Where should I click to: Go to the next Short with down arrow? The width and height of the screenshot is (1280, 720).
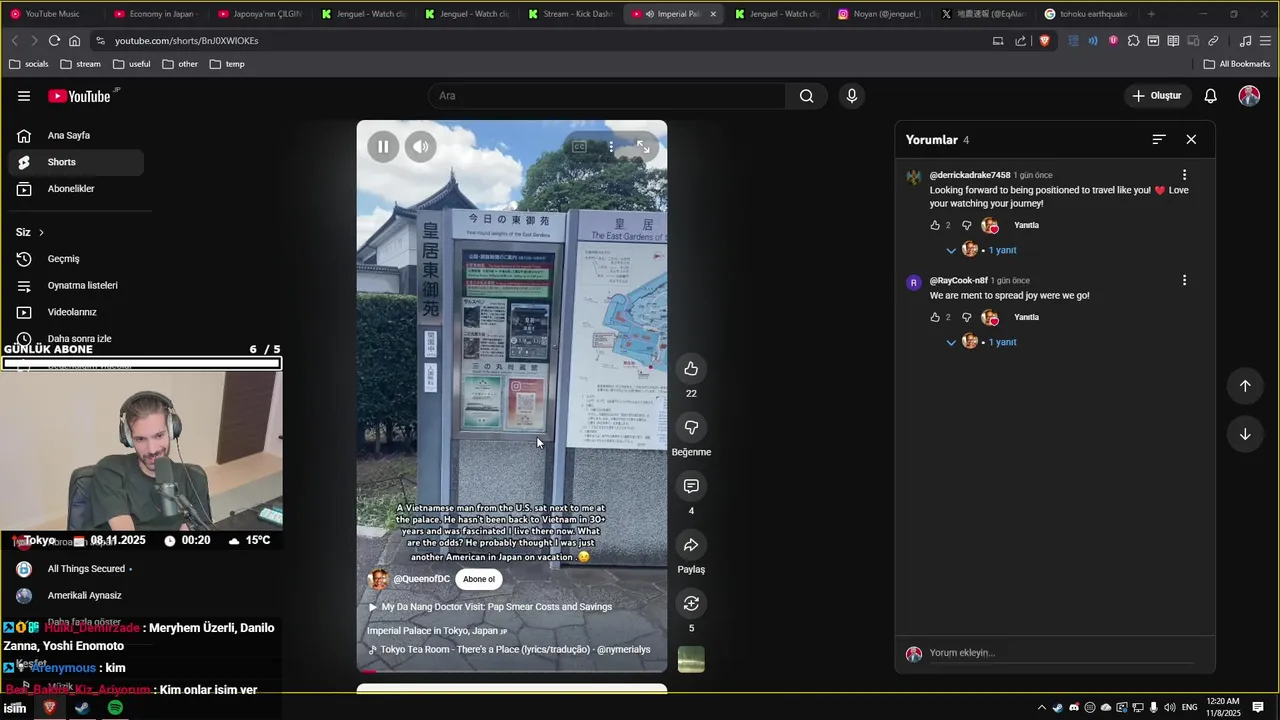pyautogui.click(x=1245, y=434)
